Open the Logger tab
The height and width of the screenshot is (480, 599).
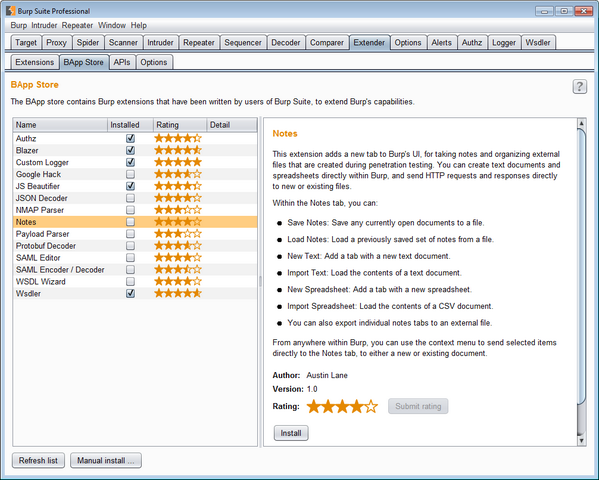tap(503, 42)
